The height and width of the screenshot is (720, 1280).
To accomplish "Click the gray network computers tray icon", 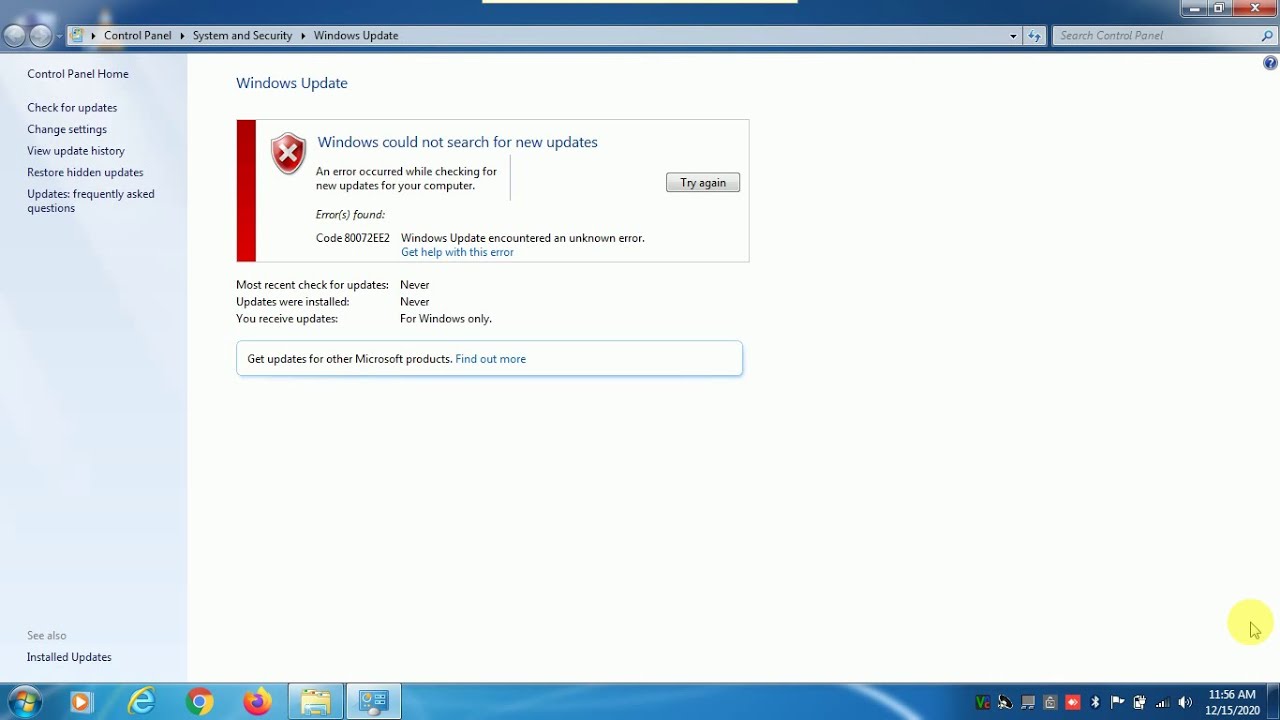I will tap(1028, 703).
